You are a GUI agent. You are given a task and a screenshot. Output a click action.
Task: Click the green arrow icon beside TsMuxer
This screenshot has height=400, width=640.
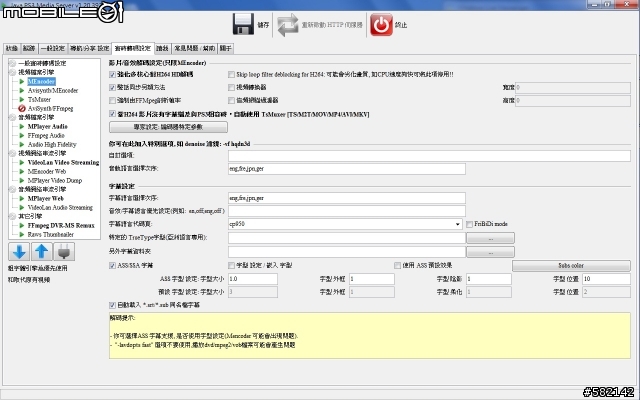[x=22, y=100]
